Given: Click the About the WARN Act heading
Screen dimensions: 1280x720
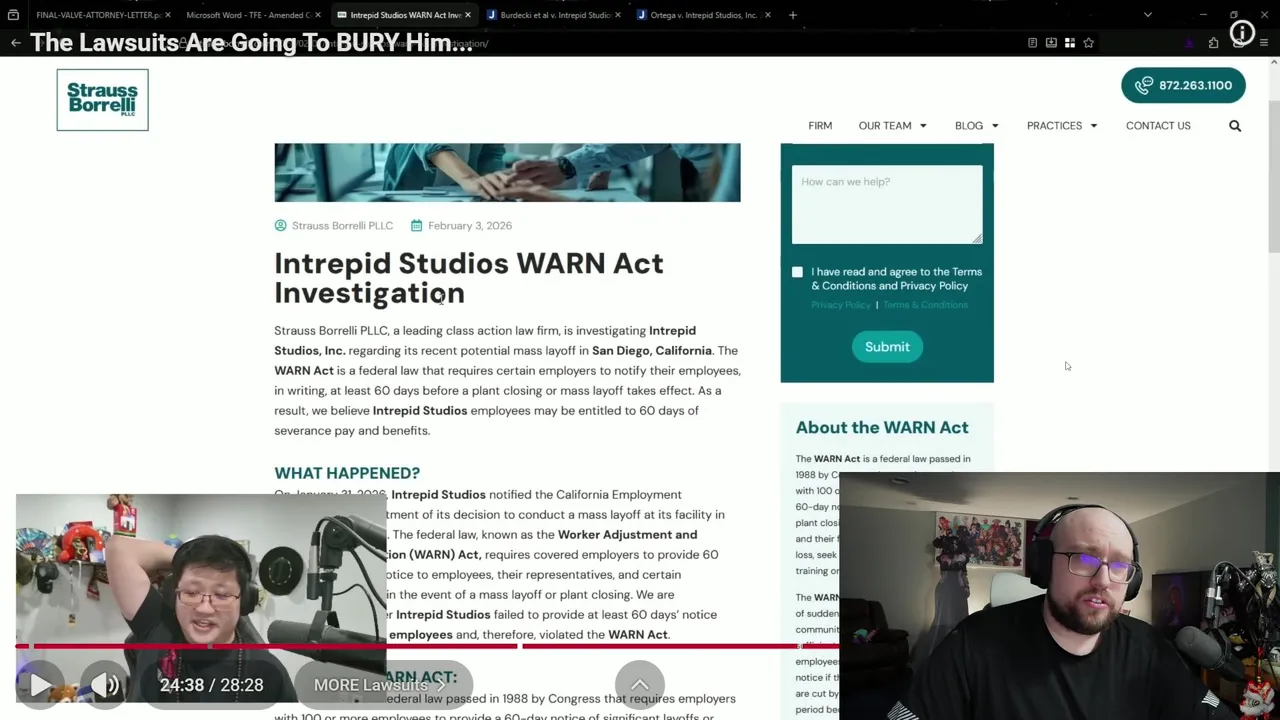Looking at the screenshot, I should point(882,428).
